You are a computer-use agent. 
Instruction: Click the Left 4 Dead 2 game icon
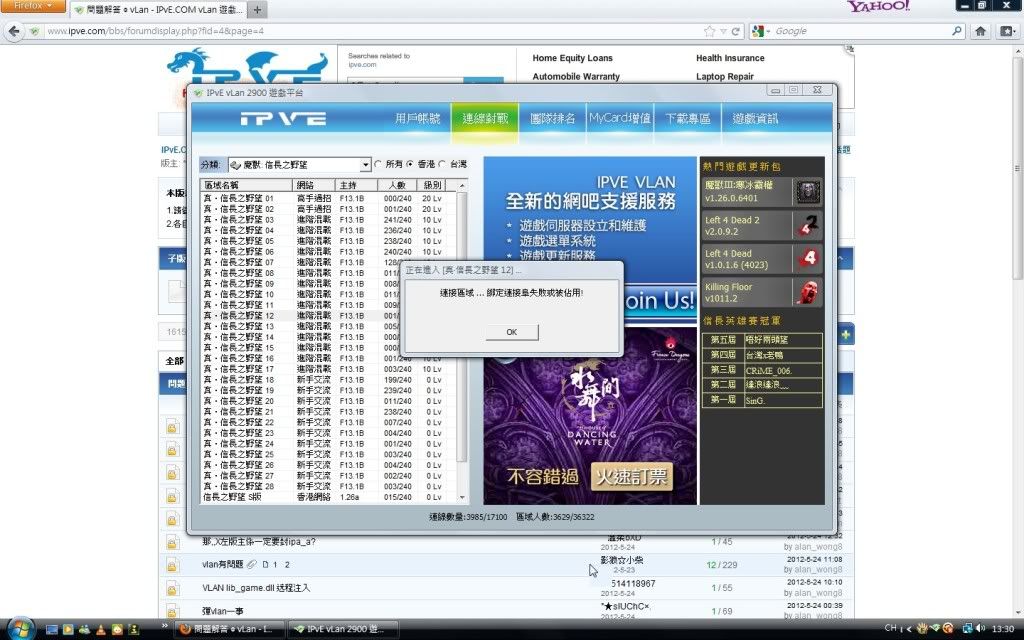pos(807,225)
